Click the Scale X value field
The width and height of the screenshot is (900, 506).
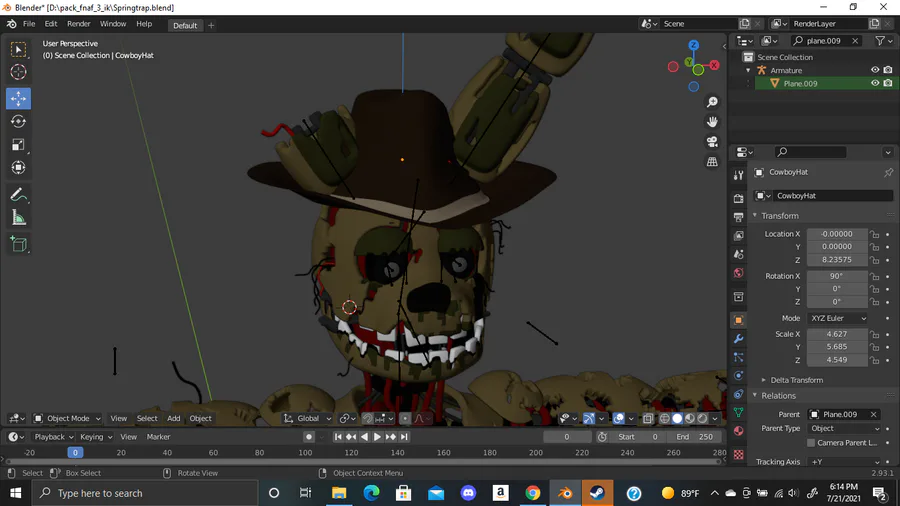(837, 334)
